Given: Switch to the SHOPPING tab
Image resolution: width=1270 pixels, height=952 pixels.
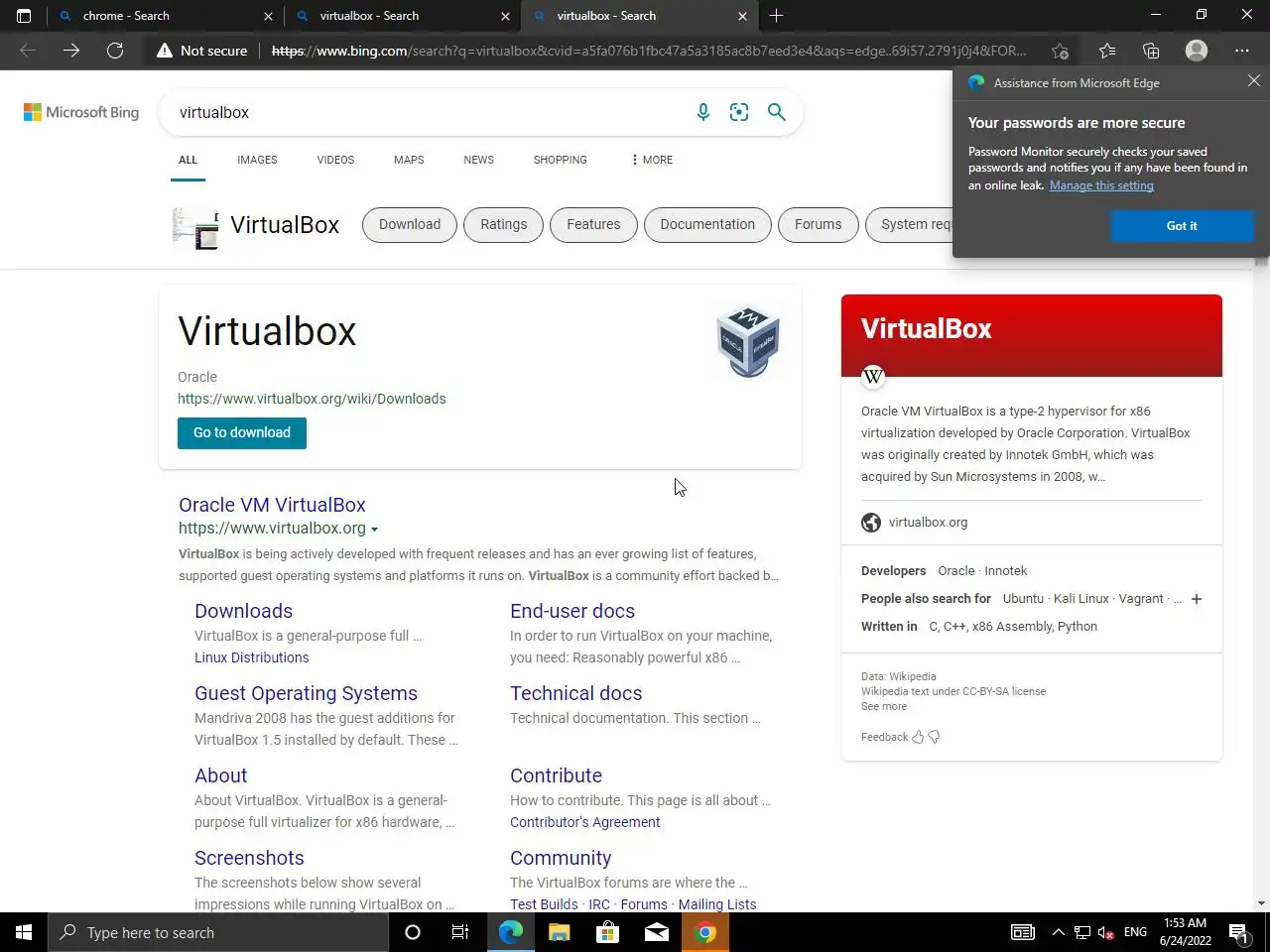Looking at the screenshot, I should point(560,160).
